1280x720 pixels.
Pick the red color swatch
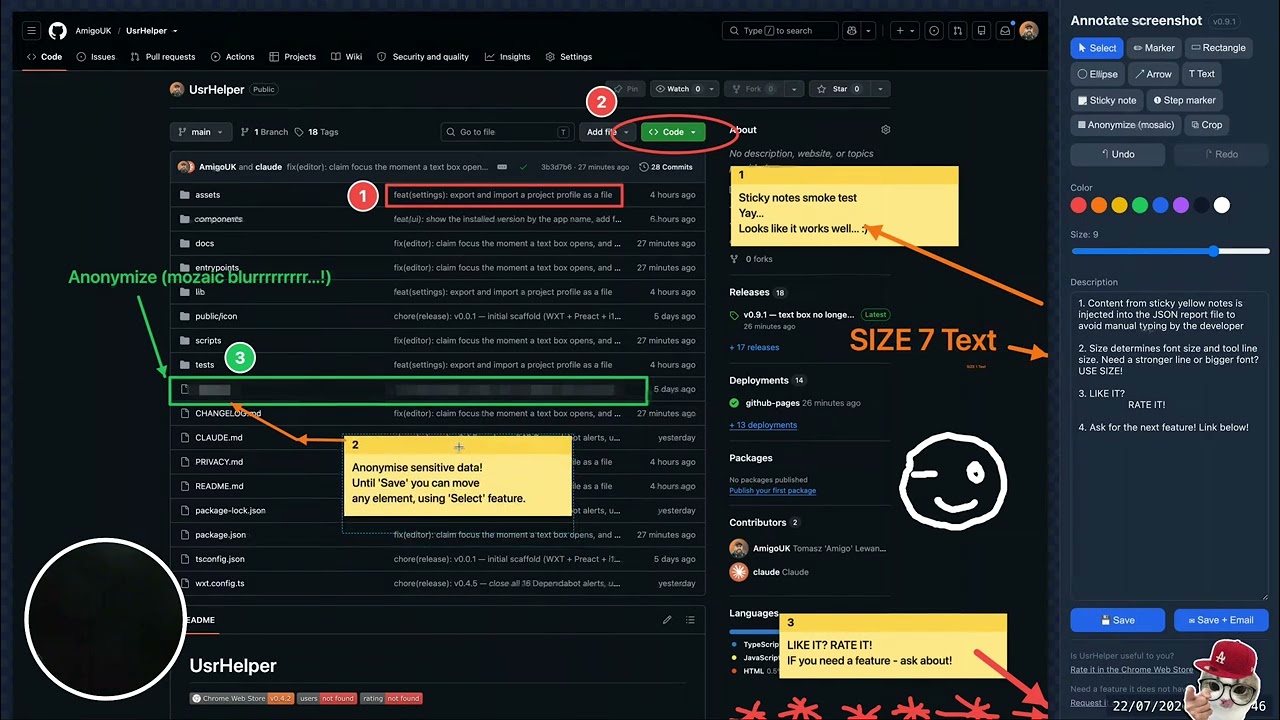(1078, 205)
